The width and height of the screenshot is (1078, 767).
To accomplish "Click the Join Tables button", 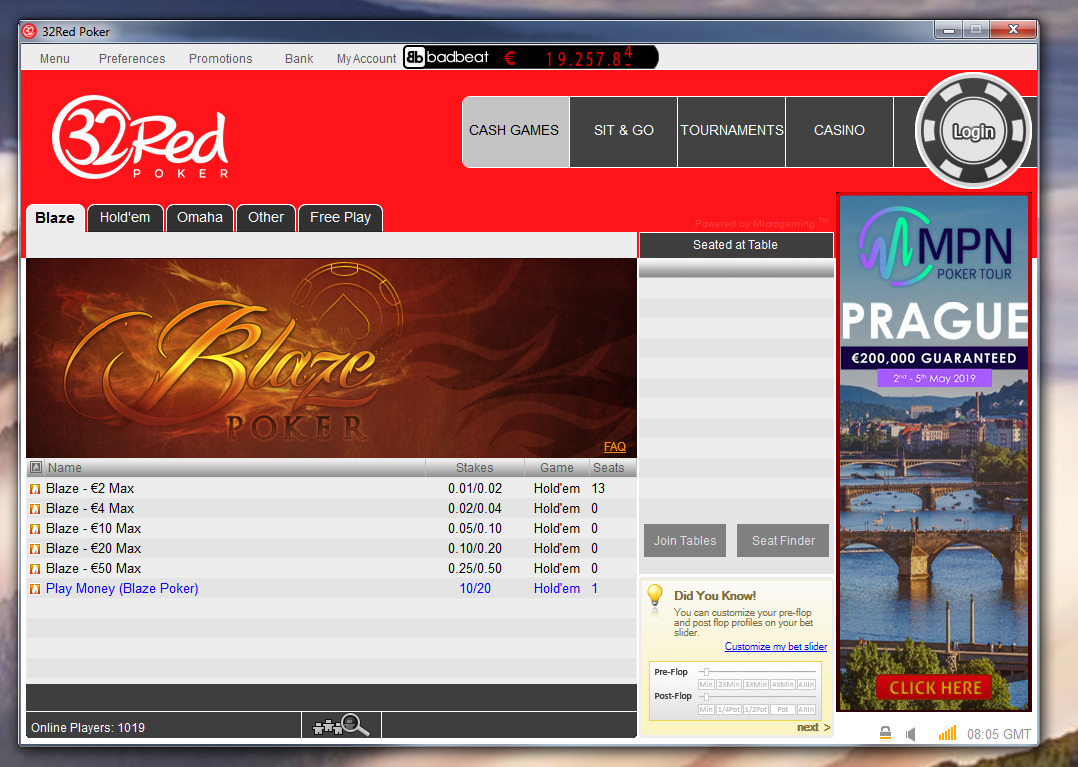I will 685,541.
